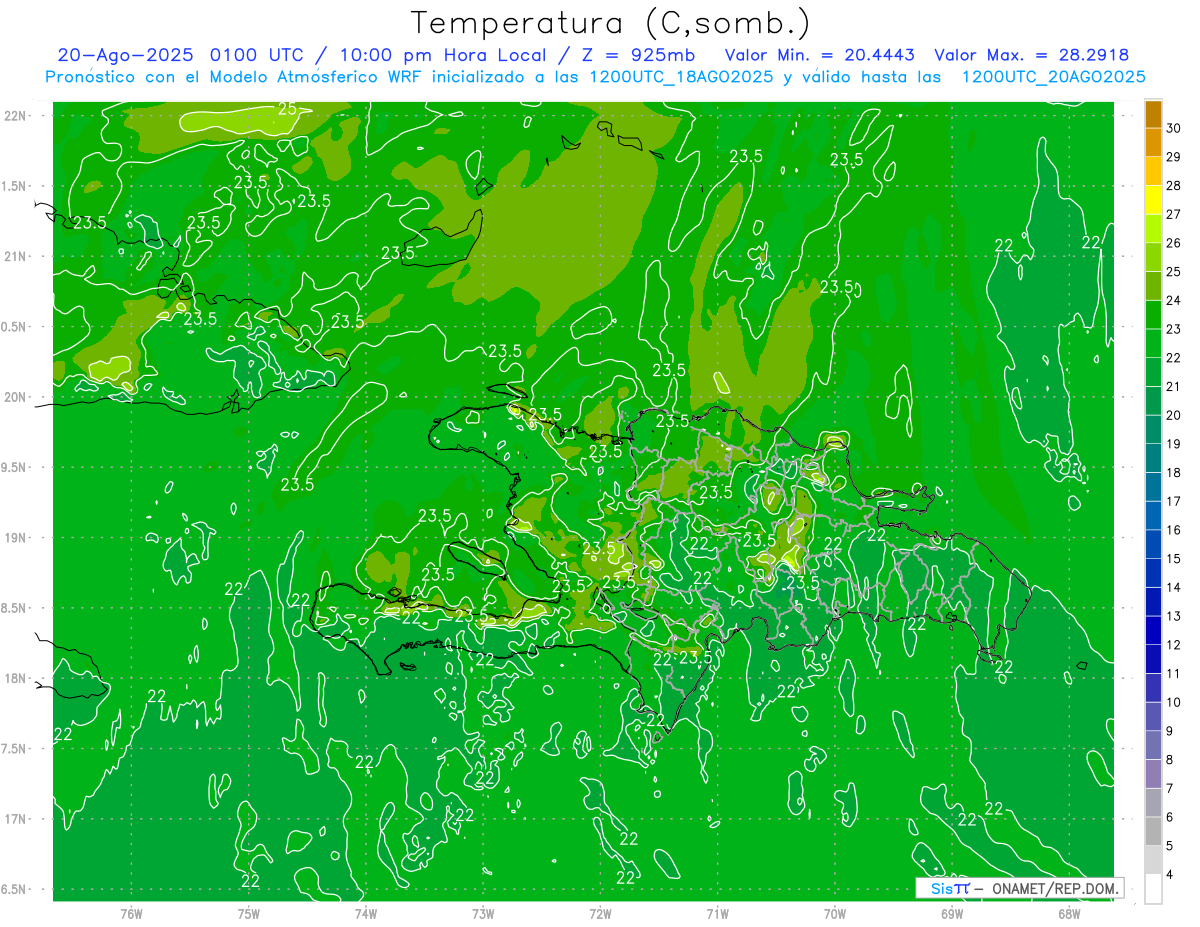Click the "75W" longitude axis label
1200x927 pixels.
click(249, 913)
